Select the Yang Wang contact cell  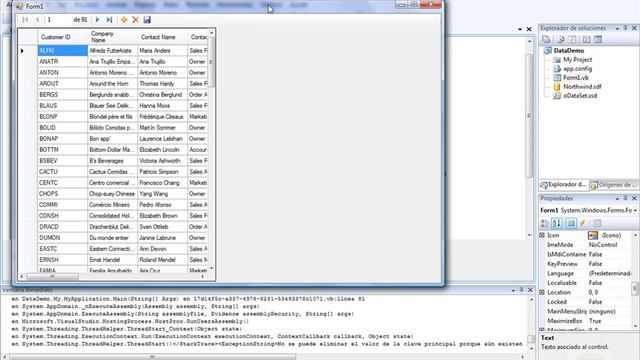(162, 194)
